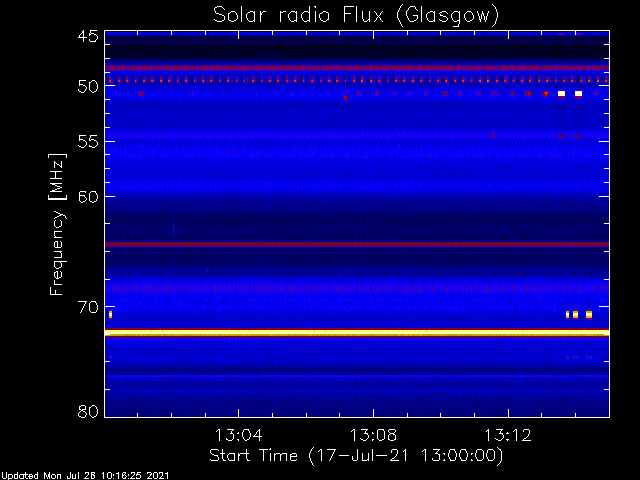
Task: Click the 'Frequency [MHz]' axis title
Action: [x=57, y=224]
